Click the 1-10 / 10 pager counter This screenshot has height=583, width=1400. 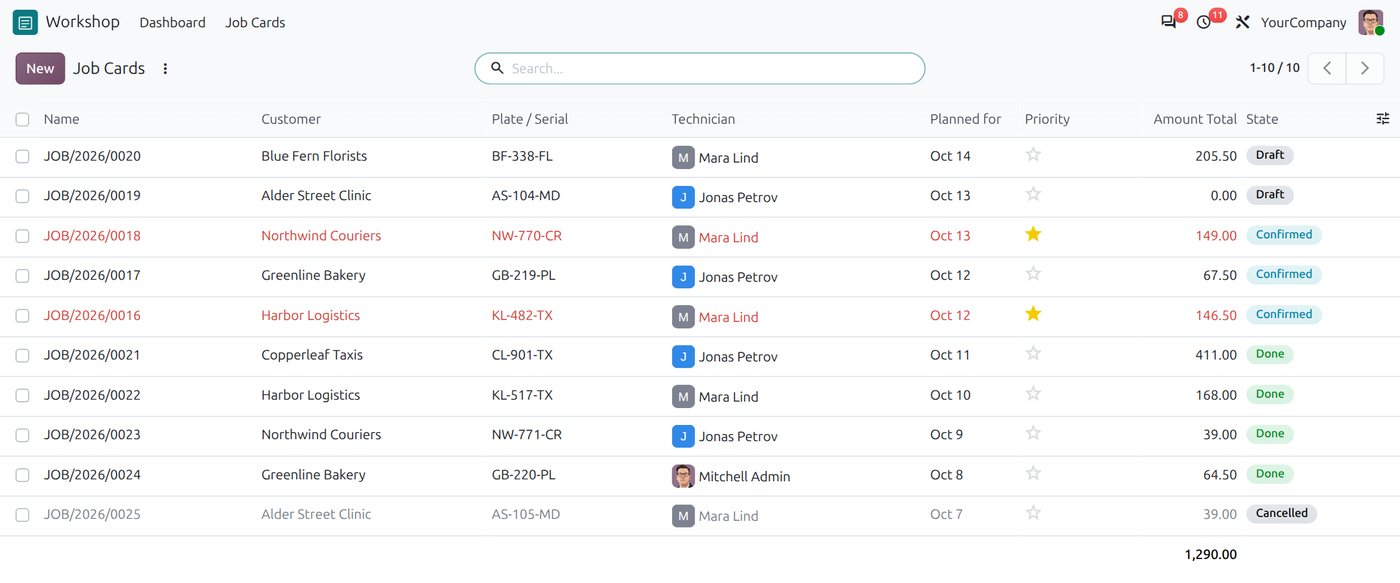pos(1274,68)
